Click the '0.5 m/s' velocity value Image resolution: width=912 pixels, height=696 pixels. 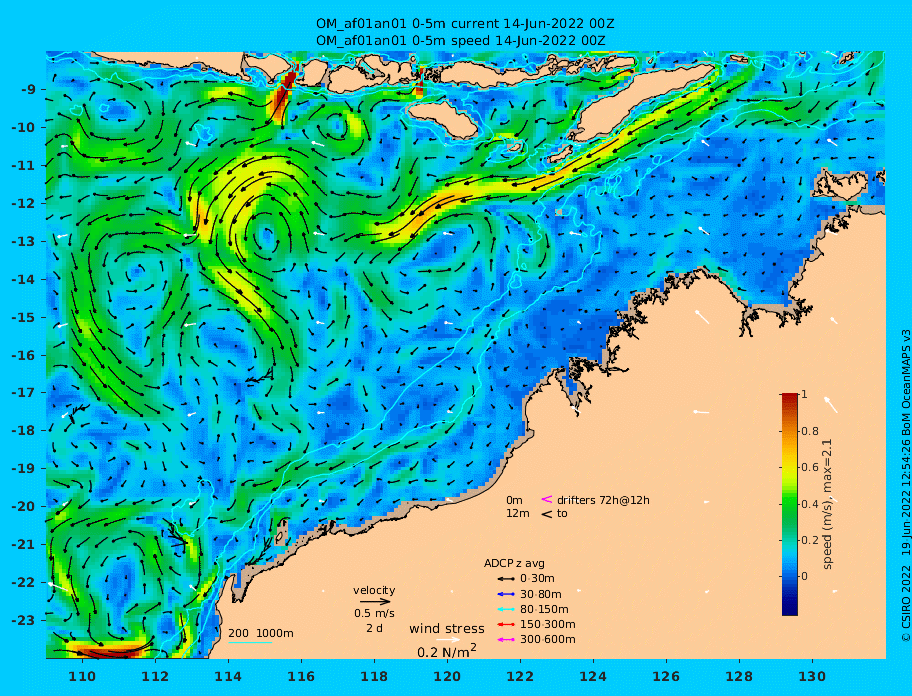click(x=374, y=613)
